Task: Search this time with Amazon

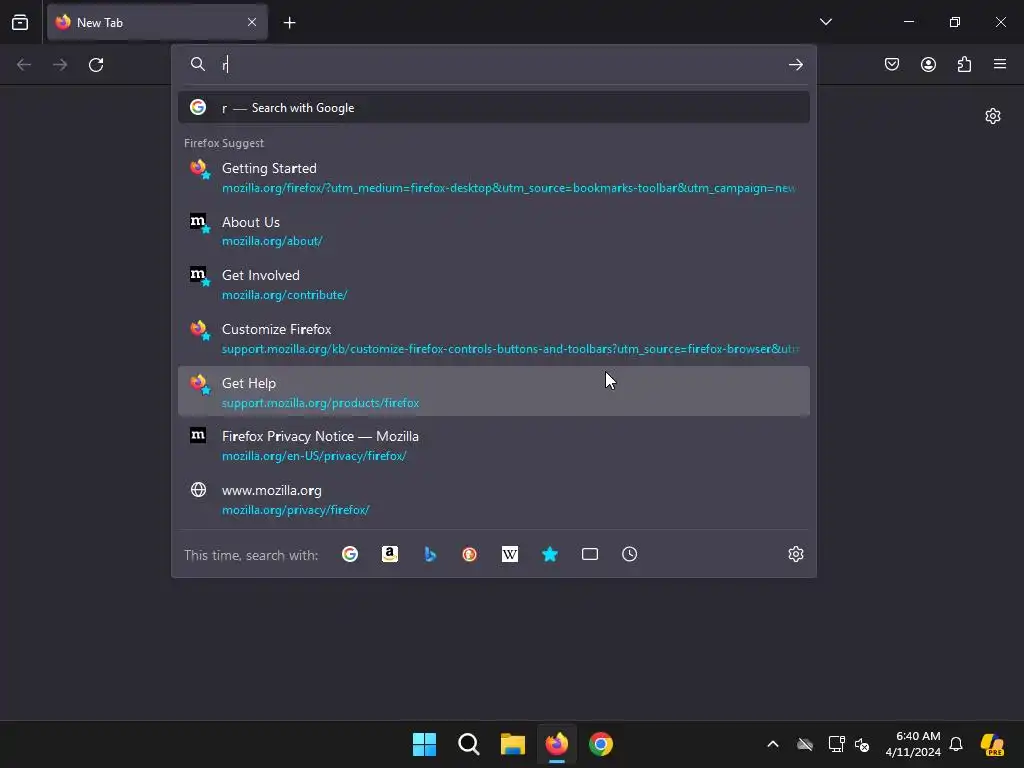Action: 390,554
